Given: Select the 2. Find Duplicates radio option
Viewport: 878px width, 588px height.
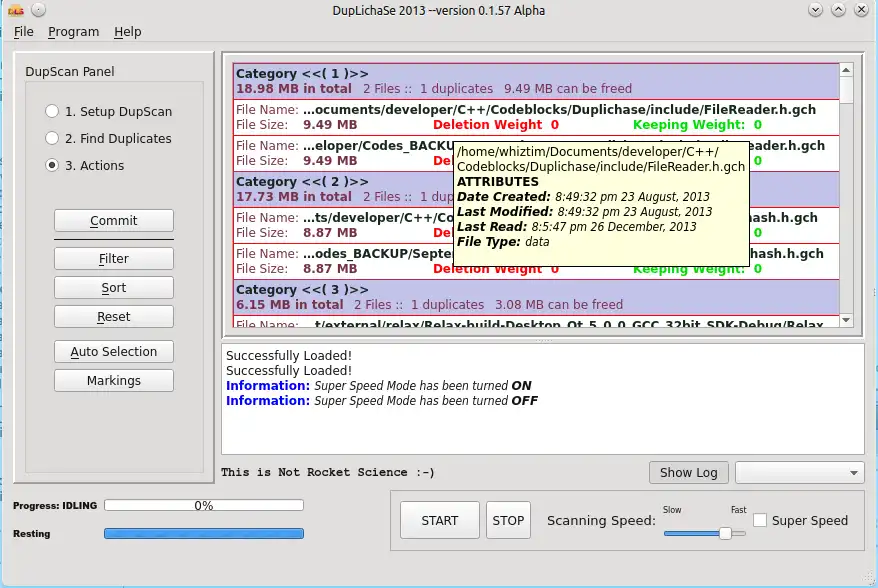Looking at the screenshot, I should (109, 138).
